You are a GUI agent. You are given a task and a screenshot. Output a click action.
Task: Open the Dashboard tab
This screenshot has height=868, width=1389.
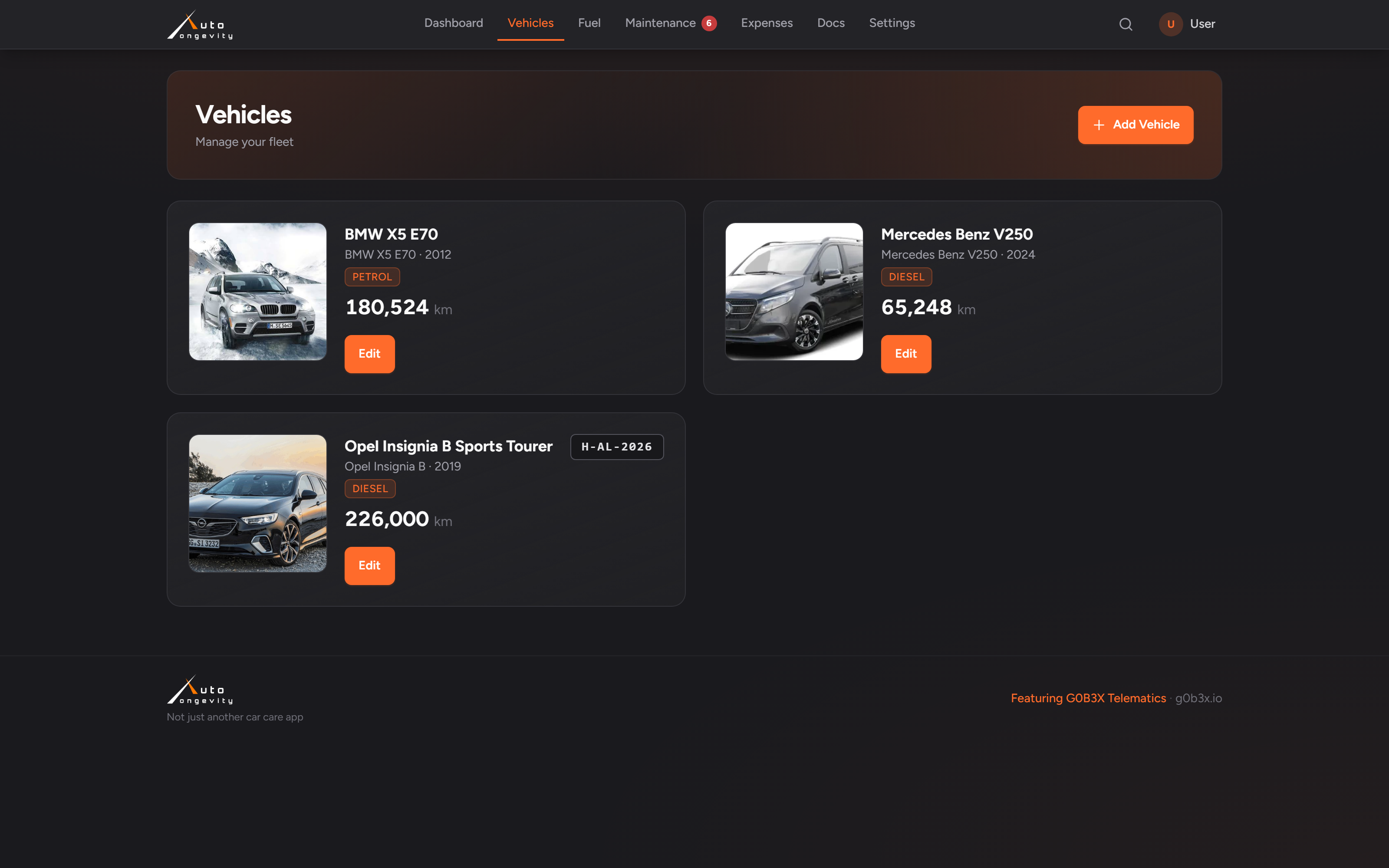(x=454, y=23)
